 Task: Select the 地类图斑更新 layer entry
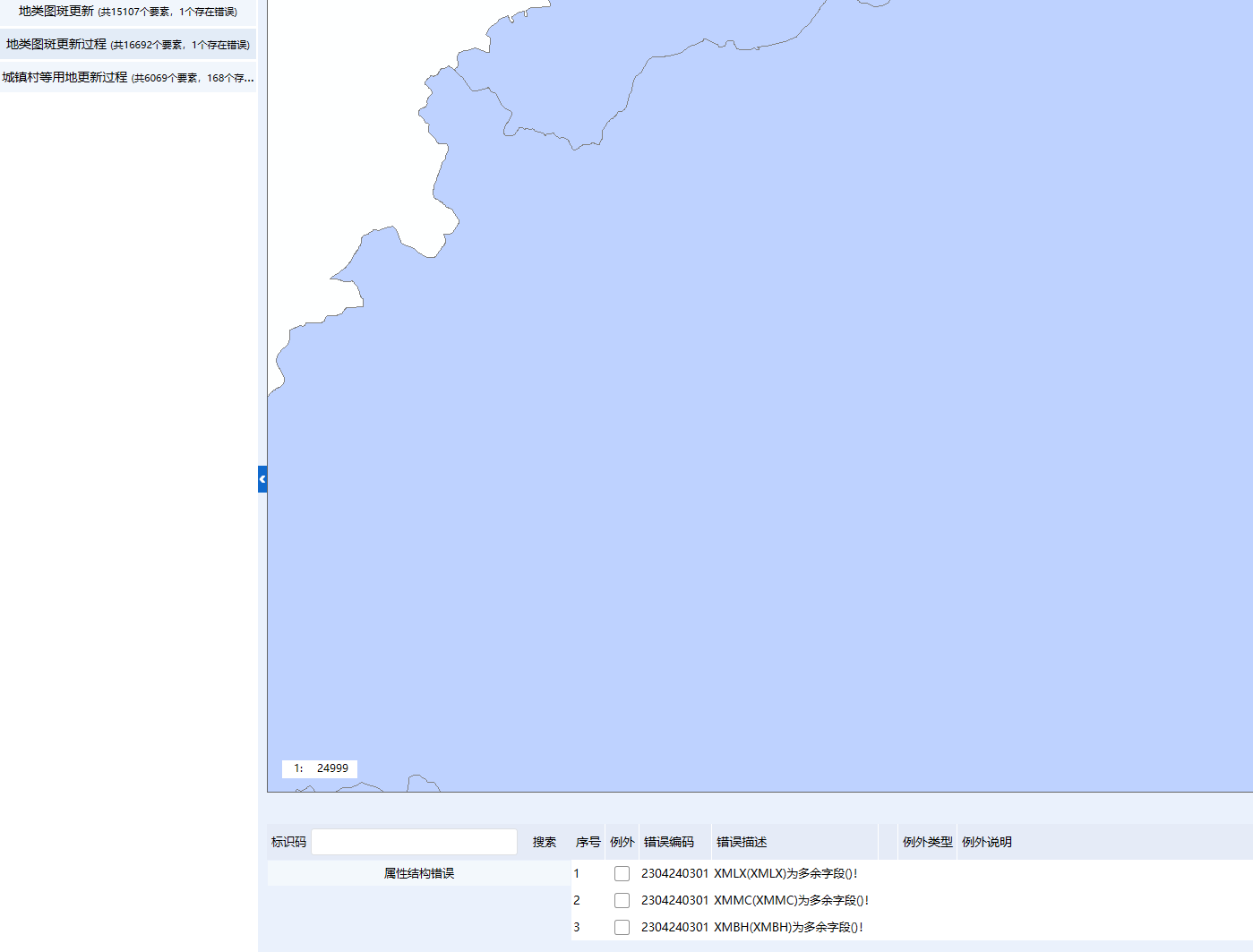pyautogui.click(x=128, y=12)
